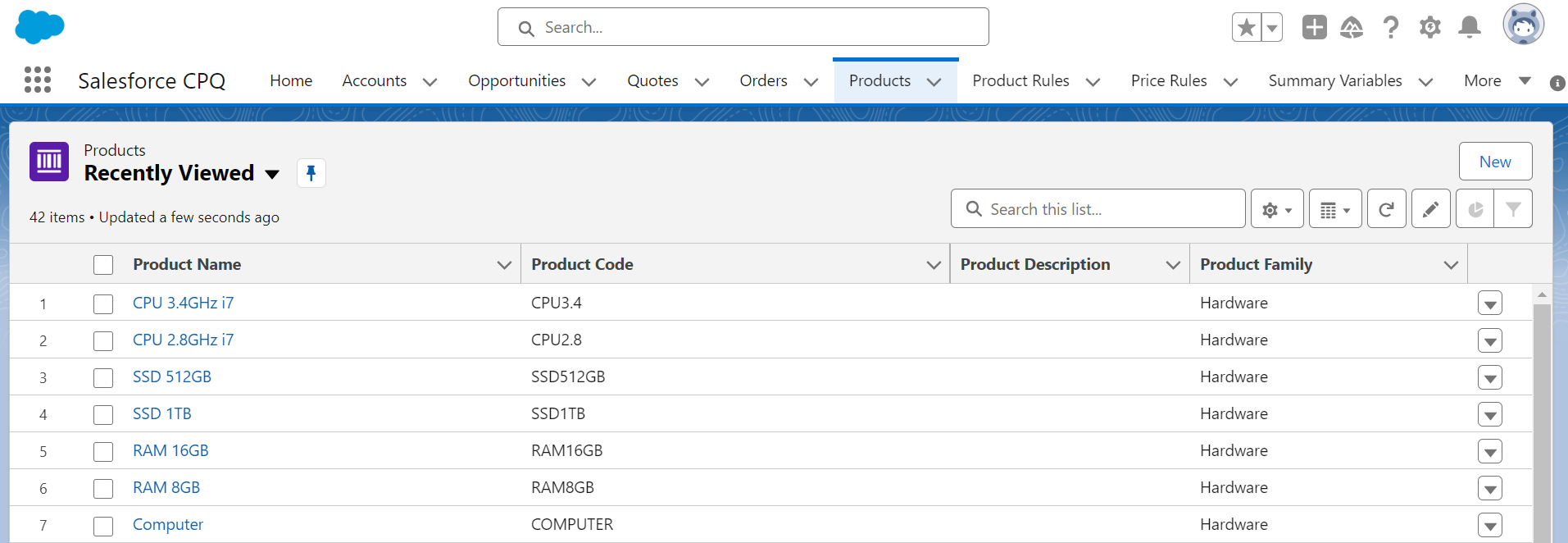This screenshot has height=543, width=1568.
Task: Open the Product Code column menu chevron
Action: point(933,265)
